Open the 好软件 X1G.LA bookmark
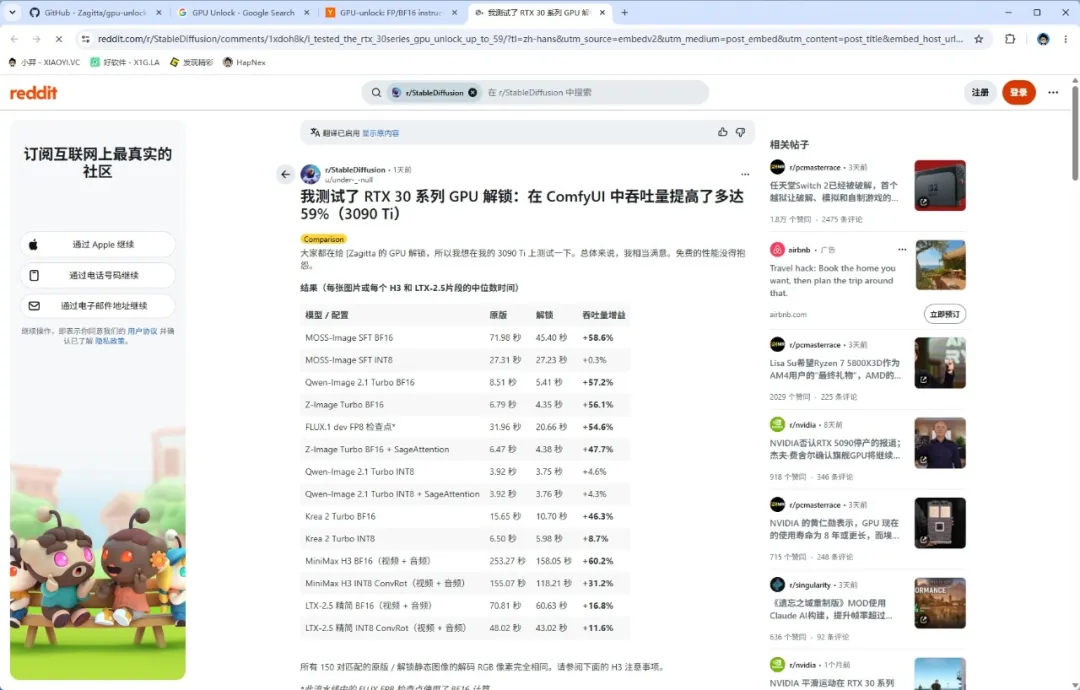 click(125, 62)
